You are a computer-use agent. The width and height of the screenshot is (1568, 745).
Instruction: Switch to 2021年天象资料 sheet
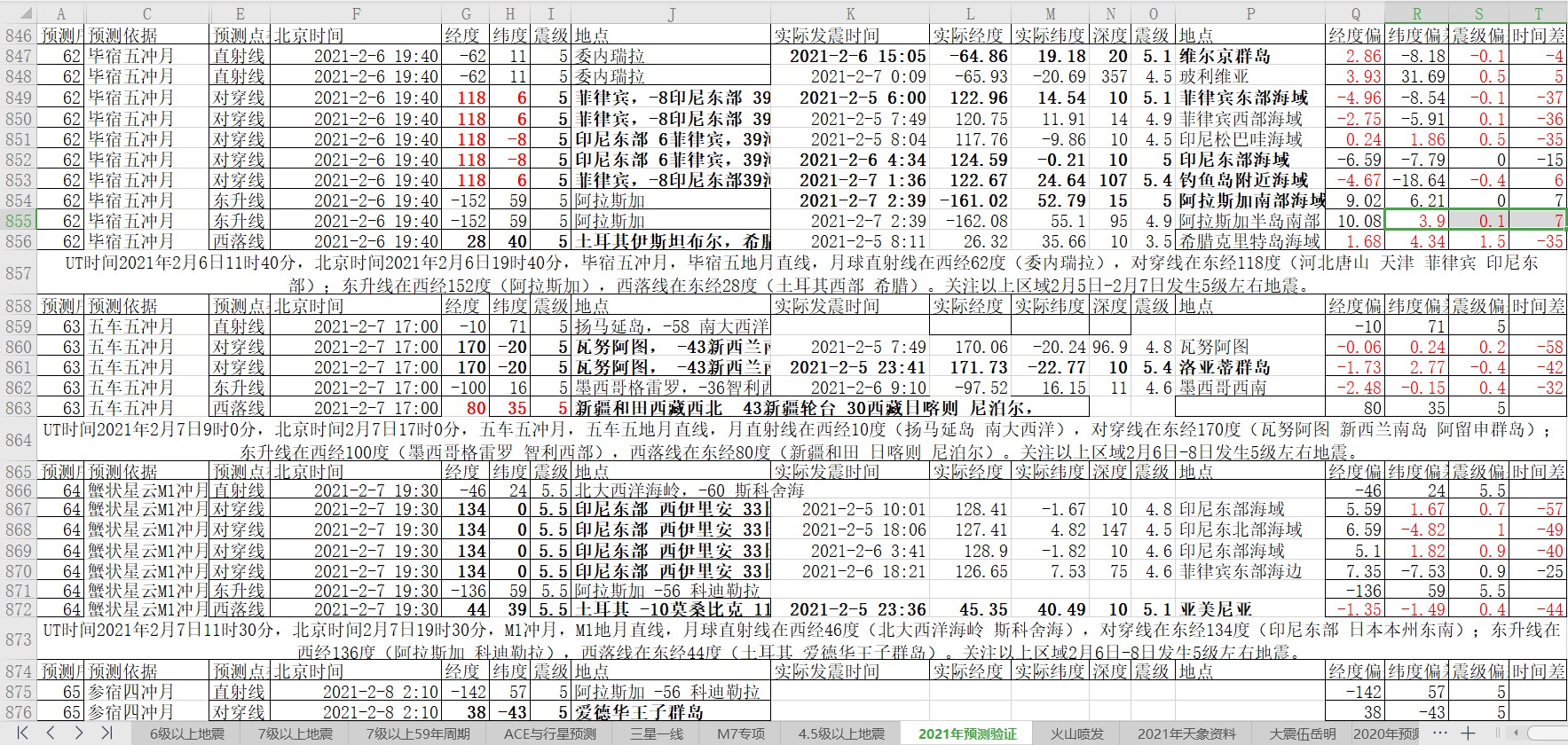point(1186,733)
